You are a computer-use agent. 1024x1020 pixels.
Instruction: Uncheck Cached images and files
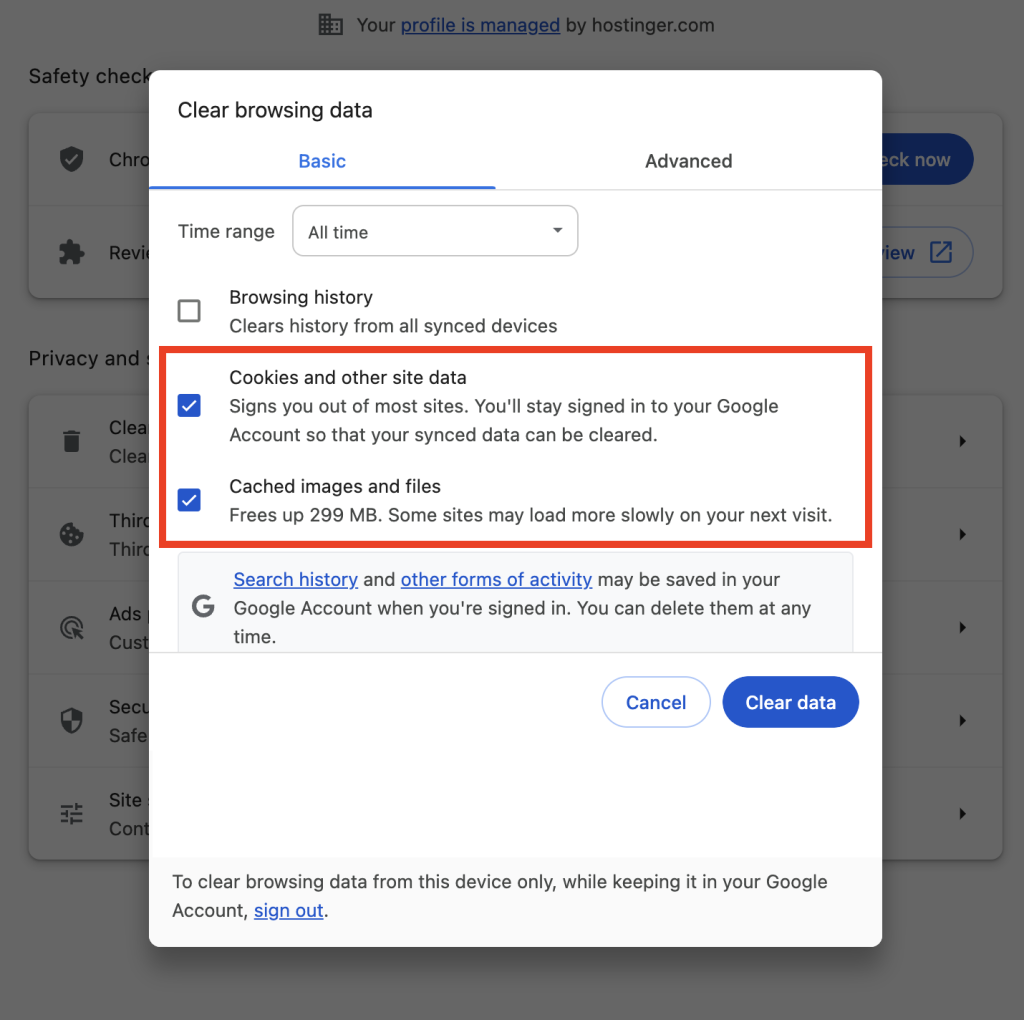coord(189,500)
